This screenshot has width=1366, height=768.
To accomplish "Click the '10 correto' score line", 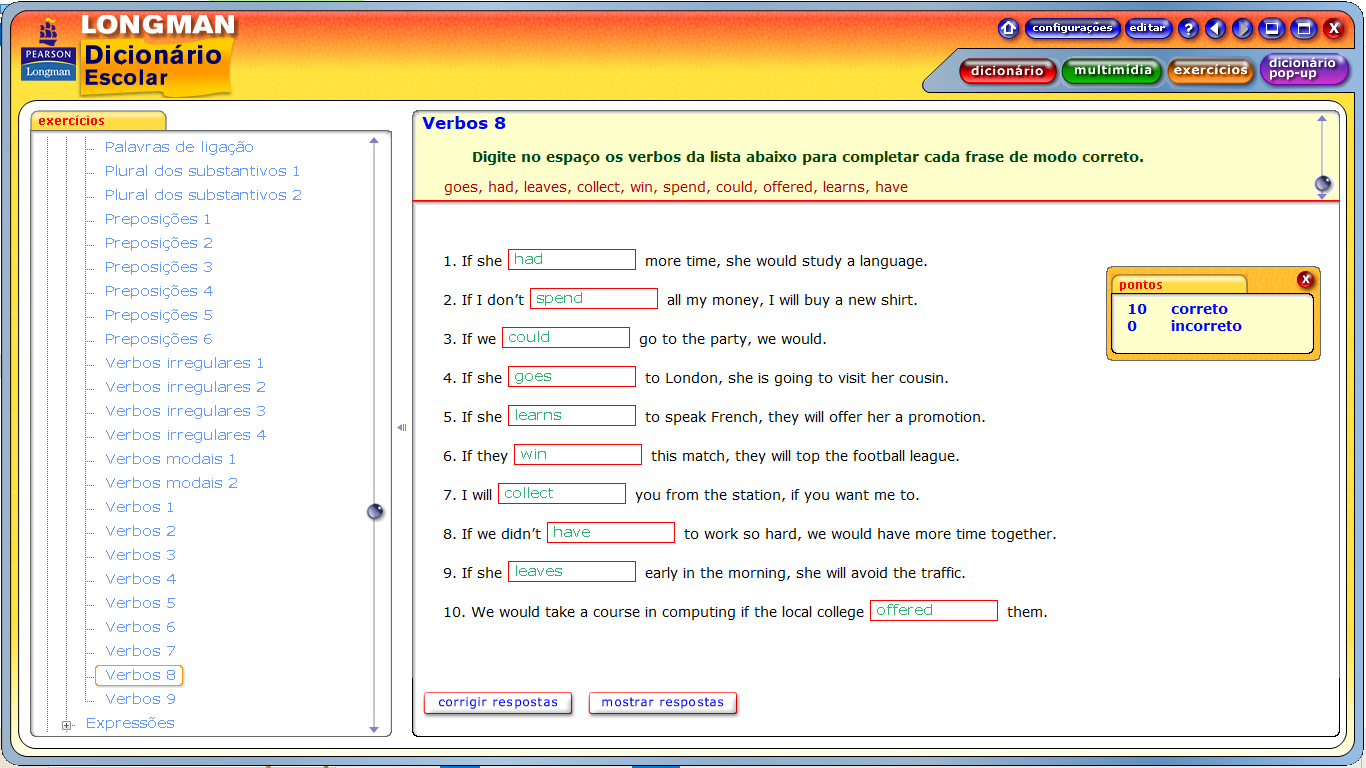I will point(1177,309).
